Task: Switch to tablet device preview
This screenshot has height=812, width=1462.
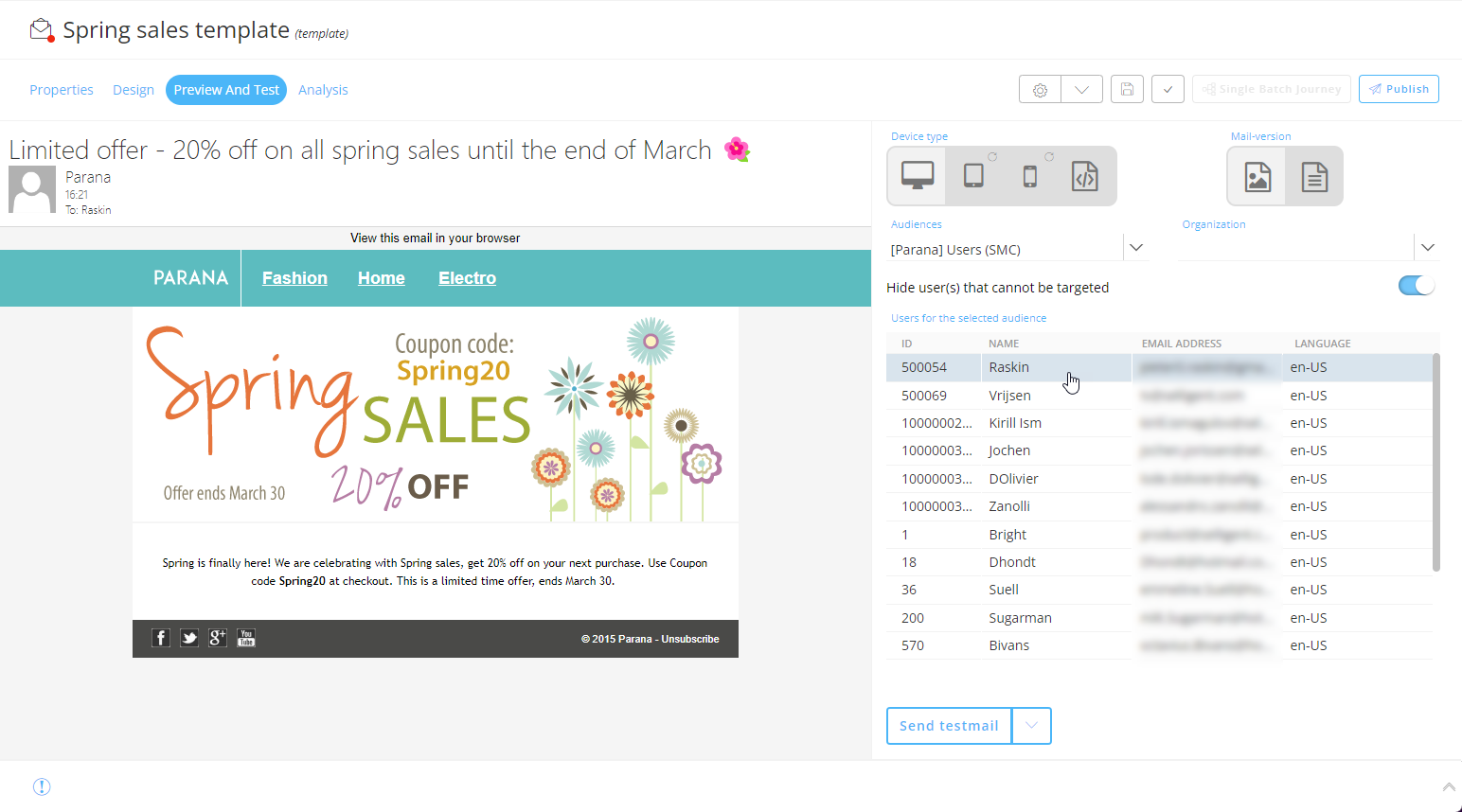Action: point(973,176)
